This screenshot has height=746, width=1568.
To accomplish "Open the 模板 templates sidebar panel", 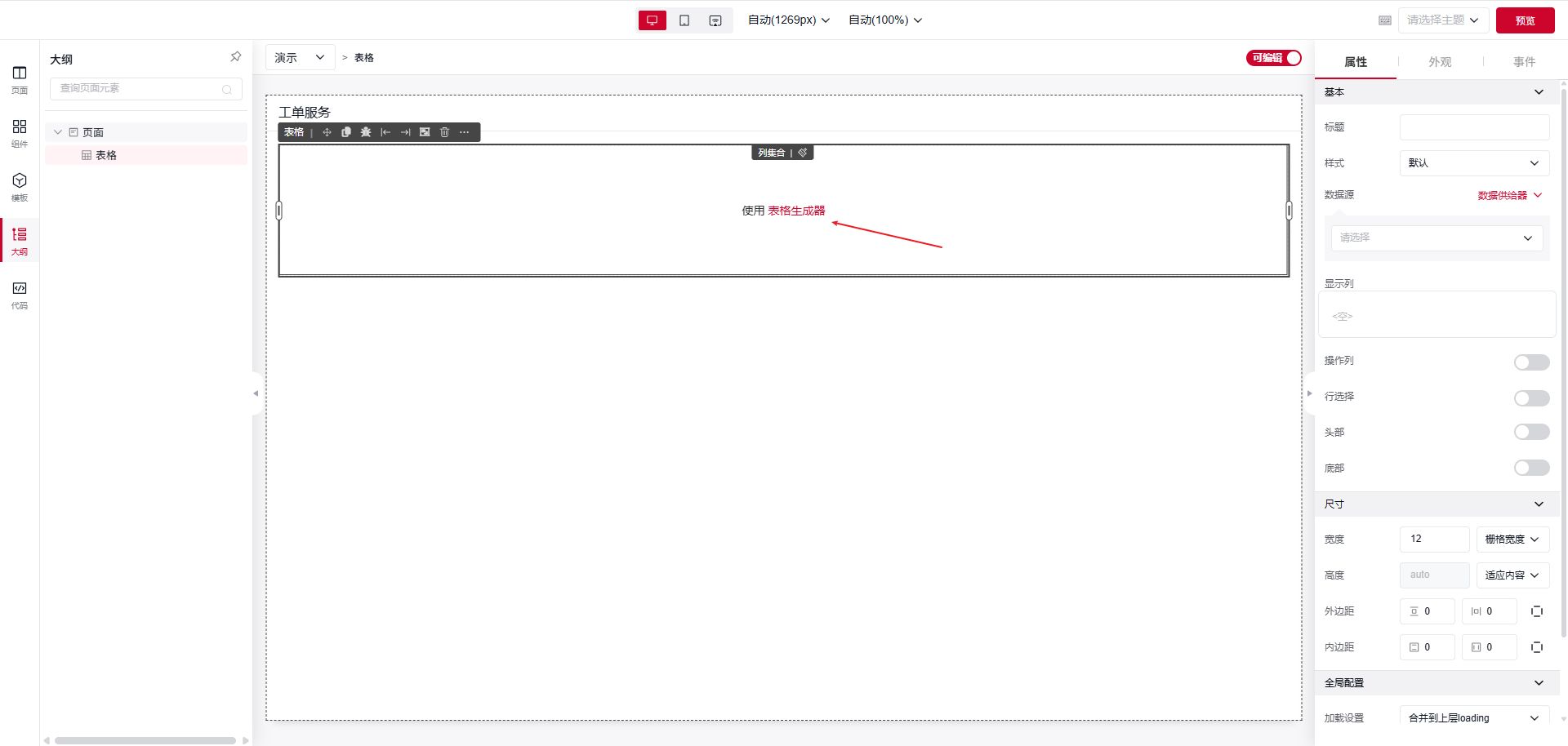I will pyautogui.click(x=20, y=187).
